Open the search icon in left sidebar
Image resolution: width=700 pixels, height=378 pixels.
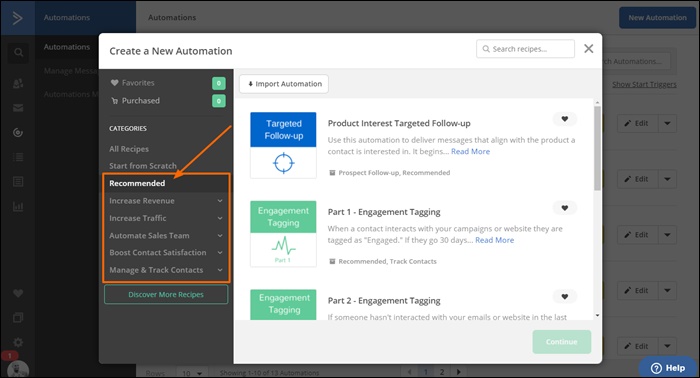point(18,53)
